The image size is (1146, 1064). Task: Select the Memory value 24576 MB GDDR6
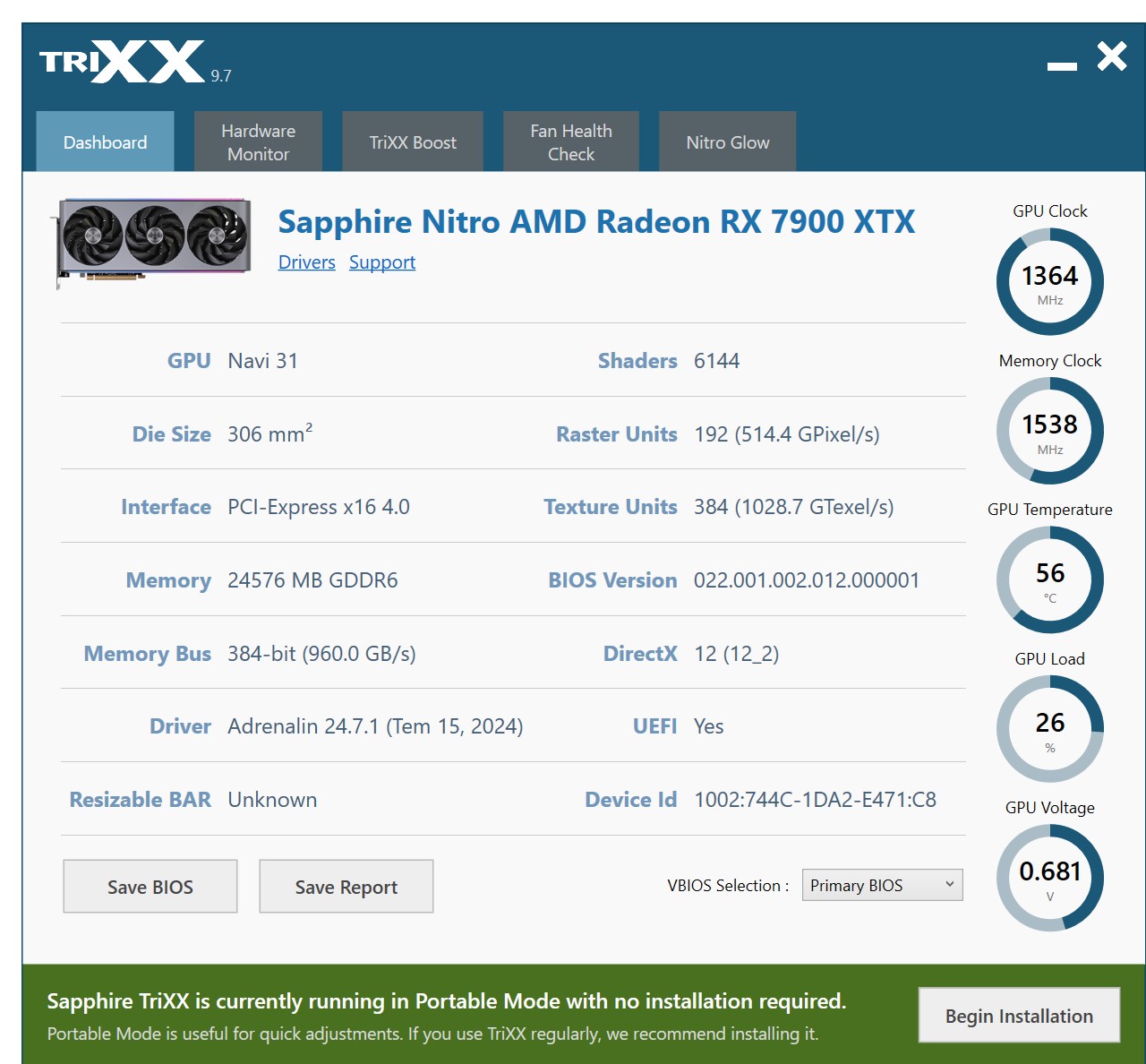pyautogui.click(x=312, y=580)
